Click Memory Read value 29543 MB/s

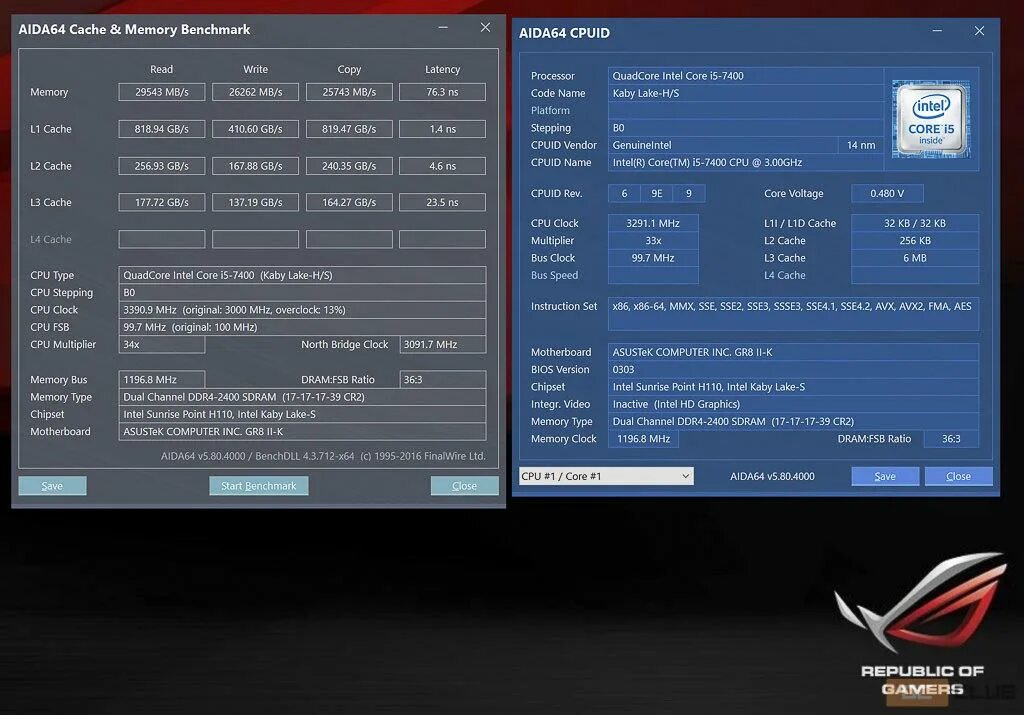pyautogui.click(x=162, y=92)
